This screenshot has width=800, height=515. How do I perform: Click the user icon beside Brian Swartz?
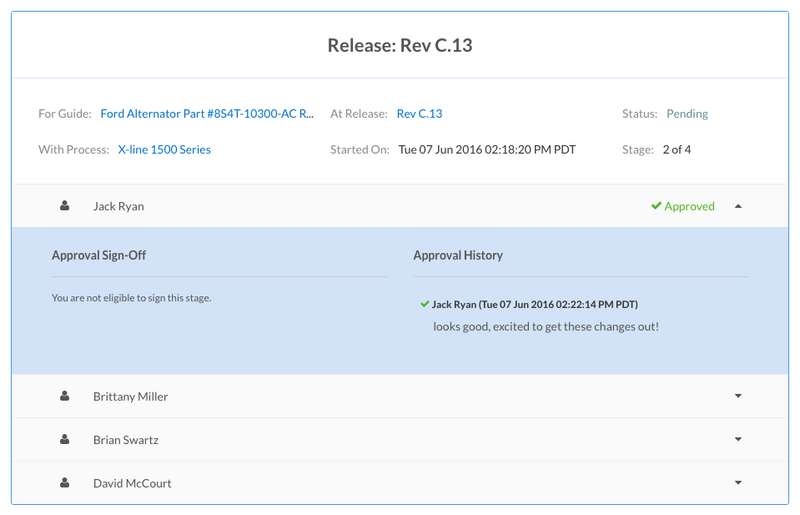65,439
